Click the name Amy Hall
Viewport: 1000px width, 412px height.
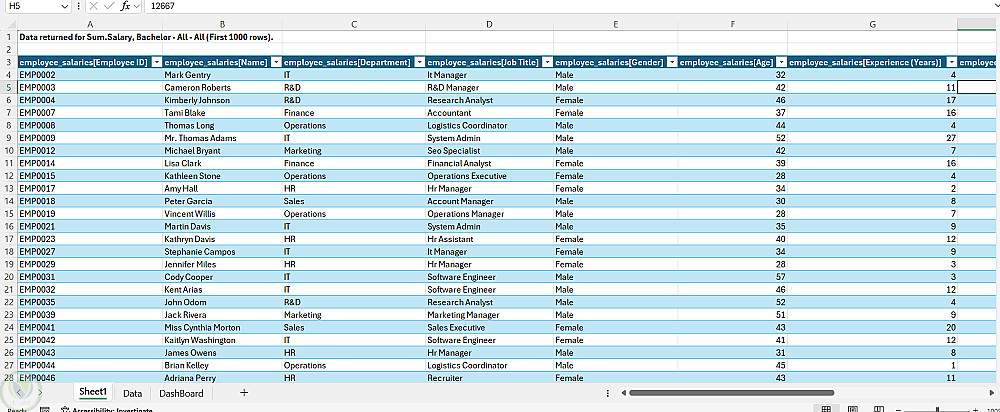[x=182, y=189]
